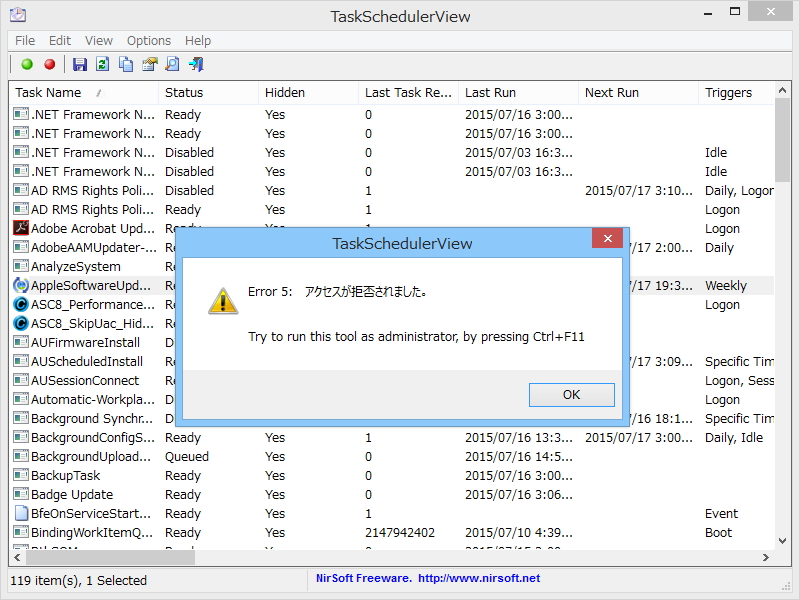
Task: Click the TaskSchedulerView app icon in title bar
Action: 18,15
